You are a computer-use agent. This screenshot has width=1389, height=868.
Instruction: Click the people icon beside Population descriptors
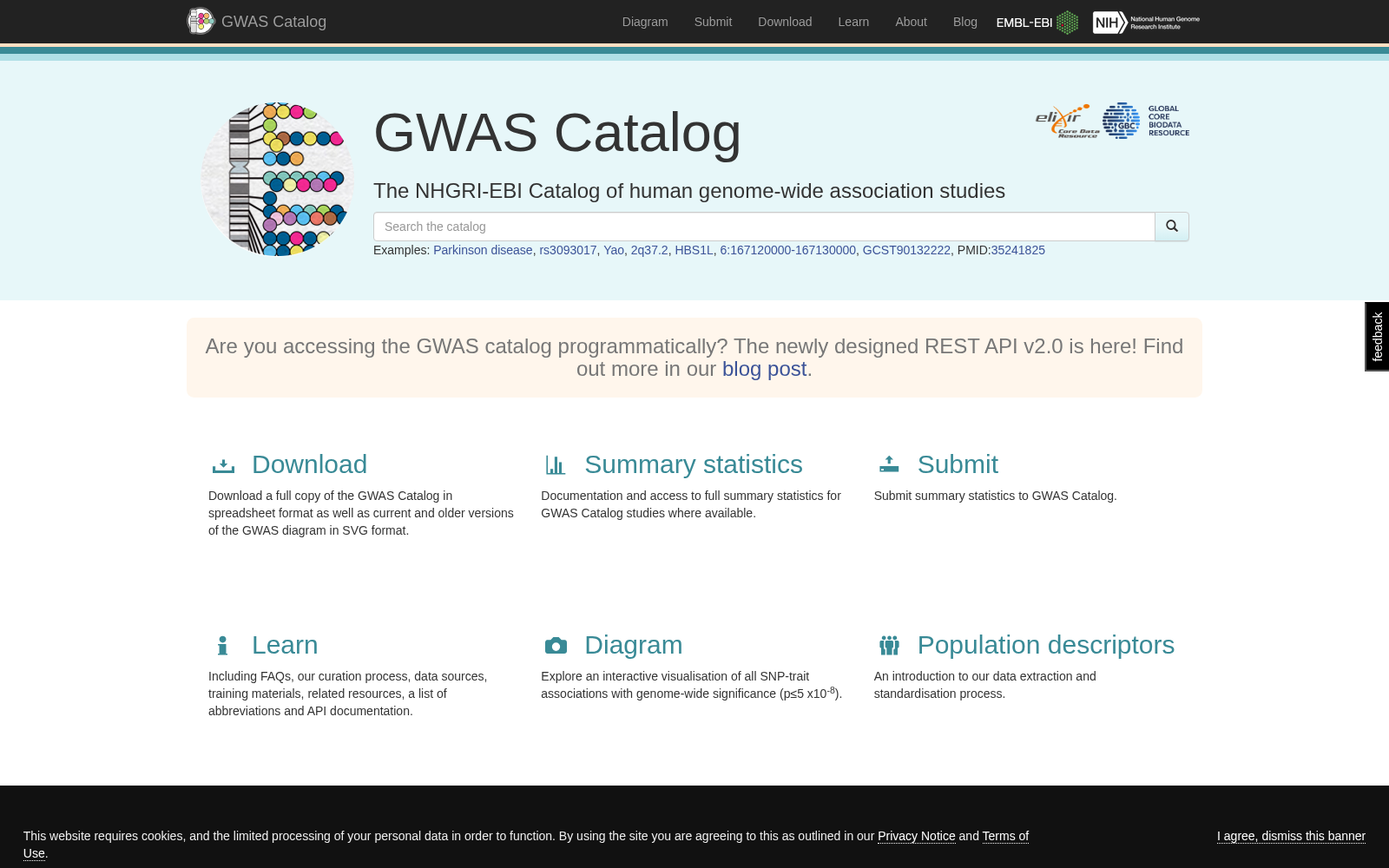(x=889, y=645)
